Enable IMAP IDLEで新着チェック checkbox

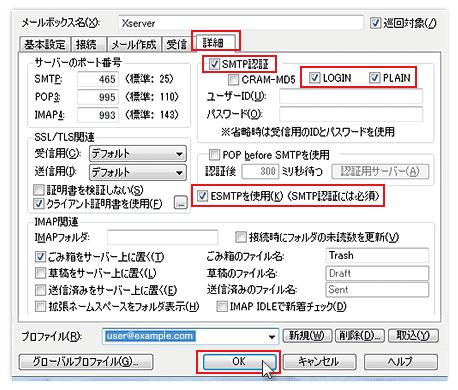(222, 306)
